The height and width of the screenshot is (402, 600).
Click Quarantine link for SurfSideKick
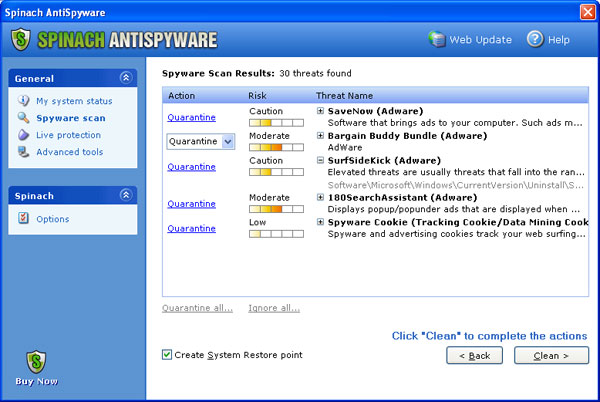(191, 166)
